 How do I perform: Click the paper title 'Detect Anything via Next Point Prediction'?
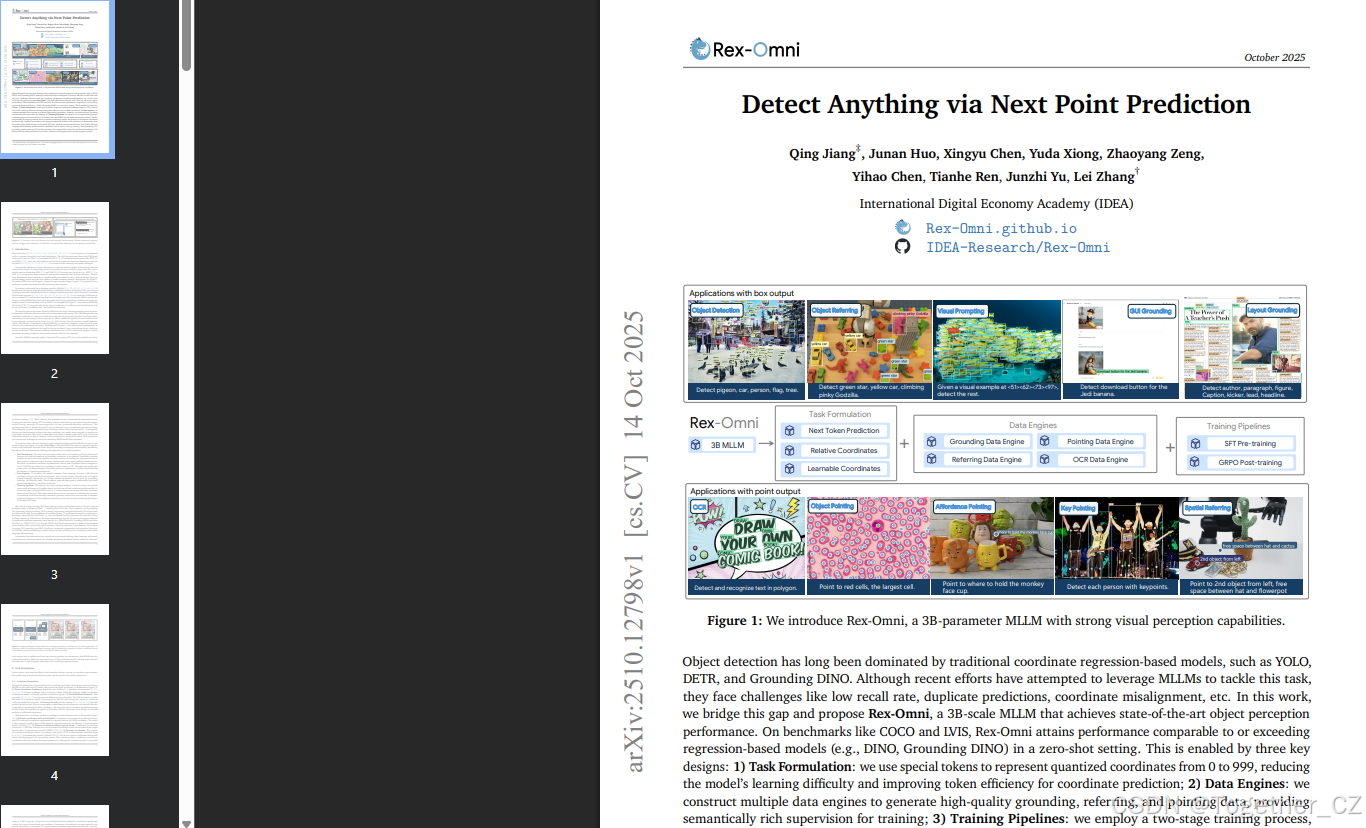tap(996, 104)
